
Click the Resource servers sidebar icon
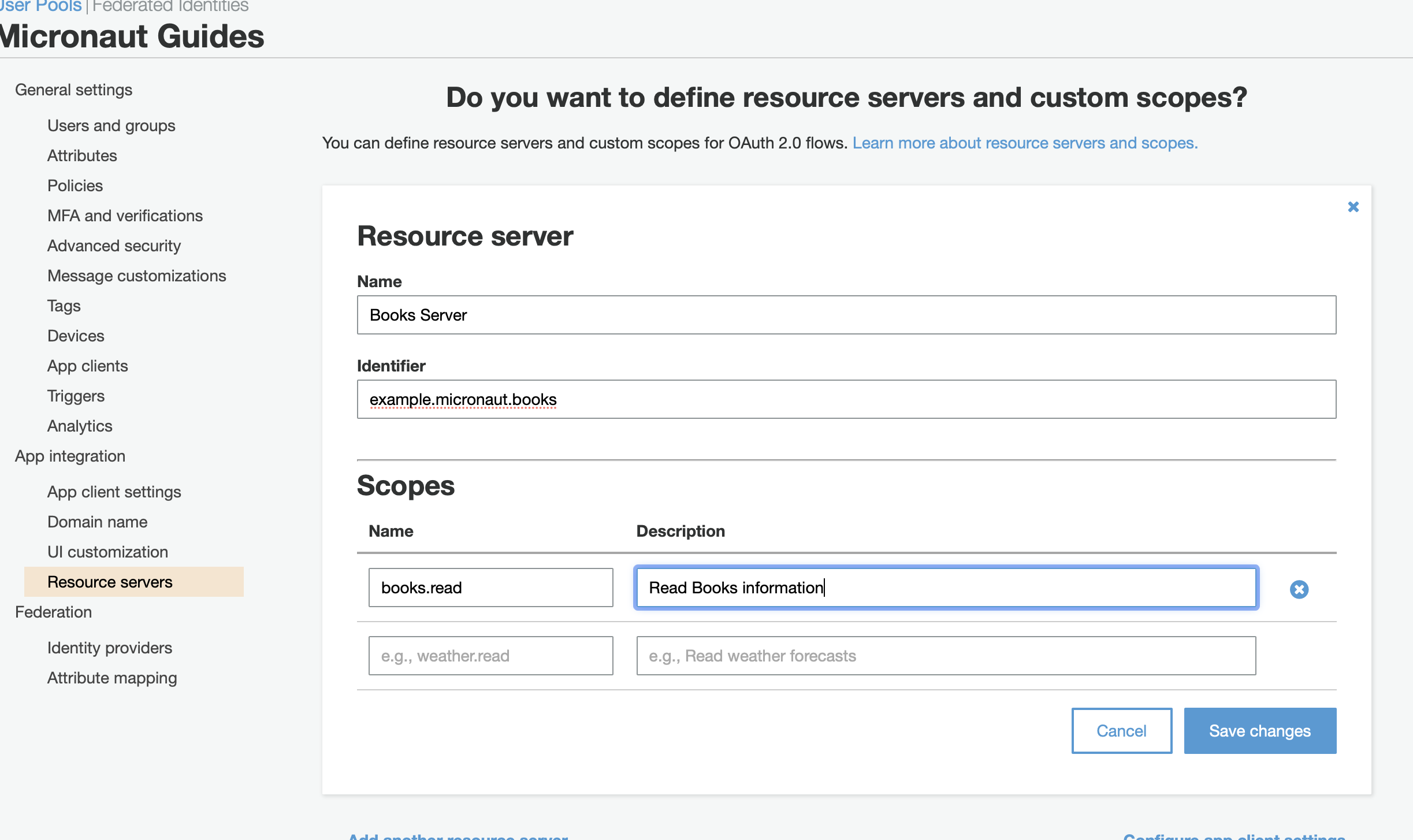tap(109, 581)
